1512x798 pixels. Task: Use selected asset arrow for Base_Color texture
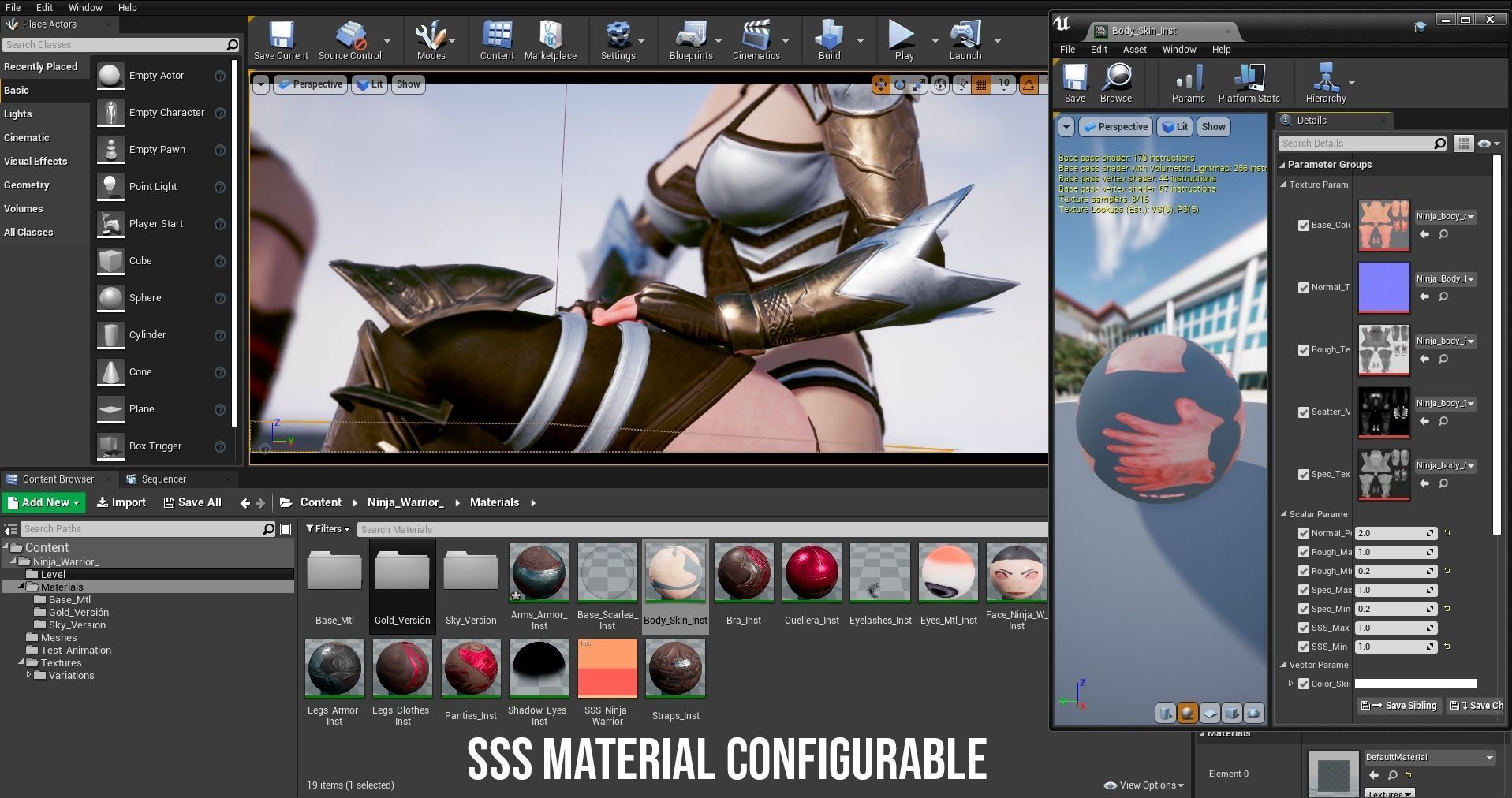[1424, 234]
